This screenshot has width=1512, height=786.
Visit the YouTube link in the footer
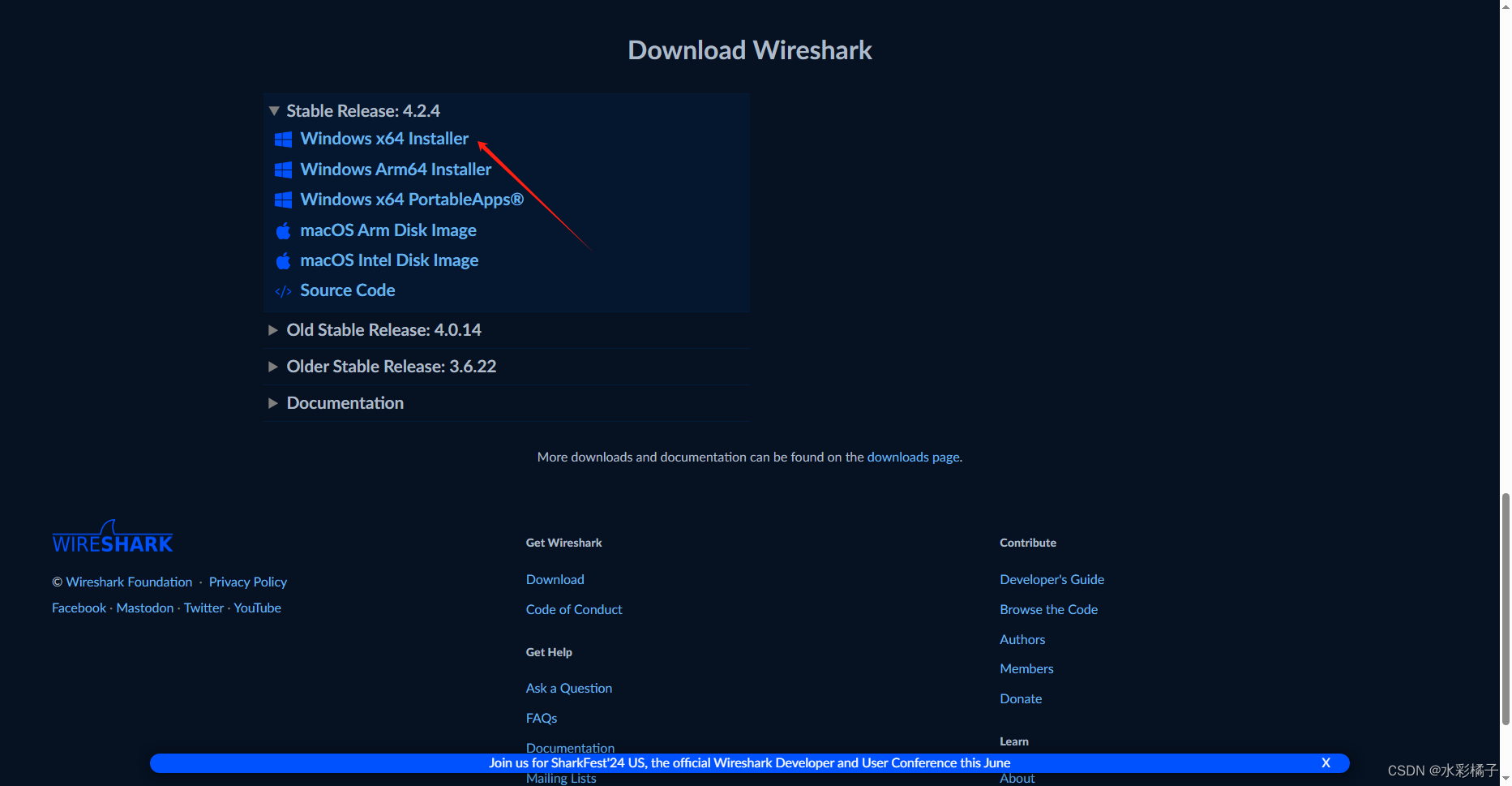pos(258,608)
